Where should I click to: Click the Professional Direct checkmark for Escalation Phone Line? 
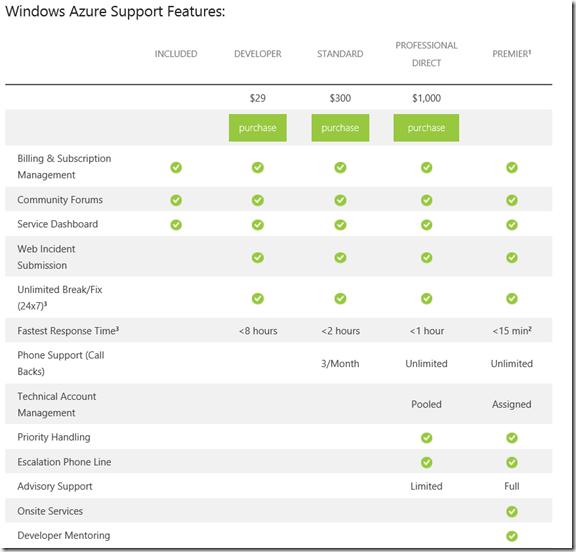pos(426,462)
